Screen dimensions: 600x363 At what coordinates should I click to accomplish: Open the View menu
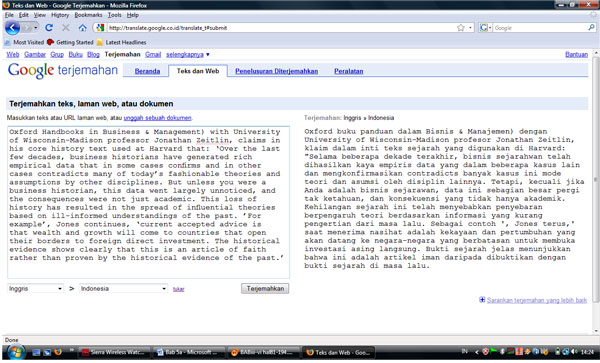tap(39, 15)
